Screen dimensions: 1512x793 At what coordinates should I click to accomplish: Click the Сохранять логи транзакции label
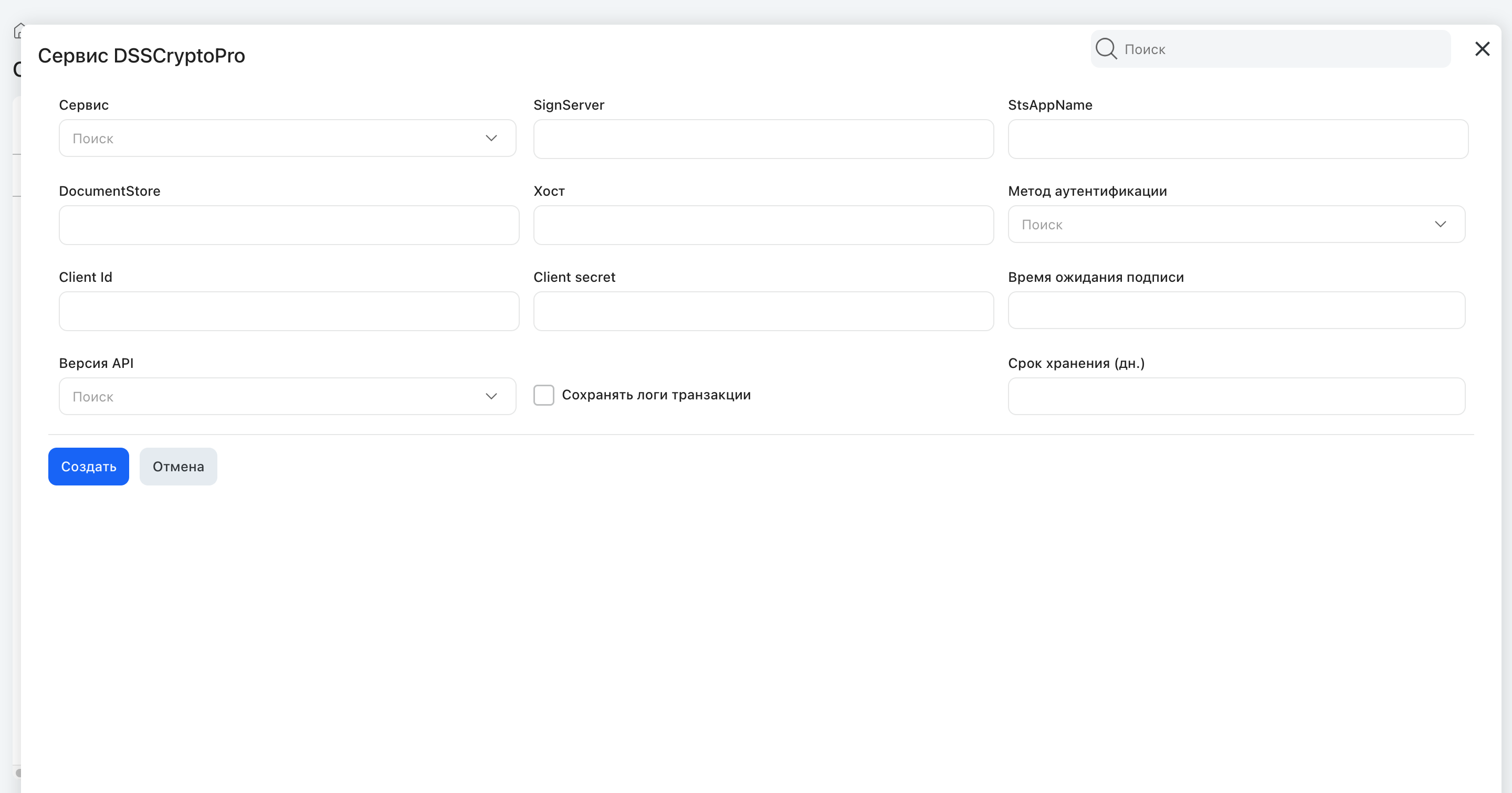click(x=656, y=395)
